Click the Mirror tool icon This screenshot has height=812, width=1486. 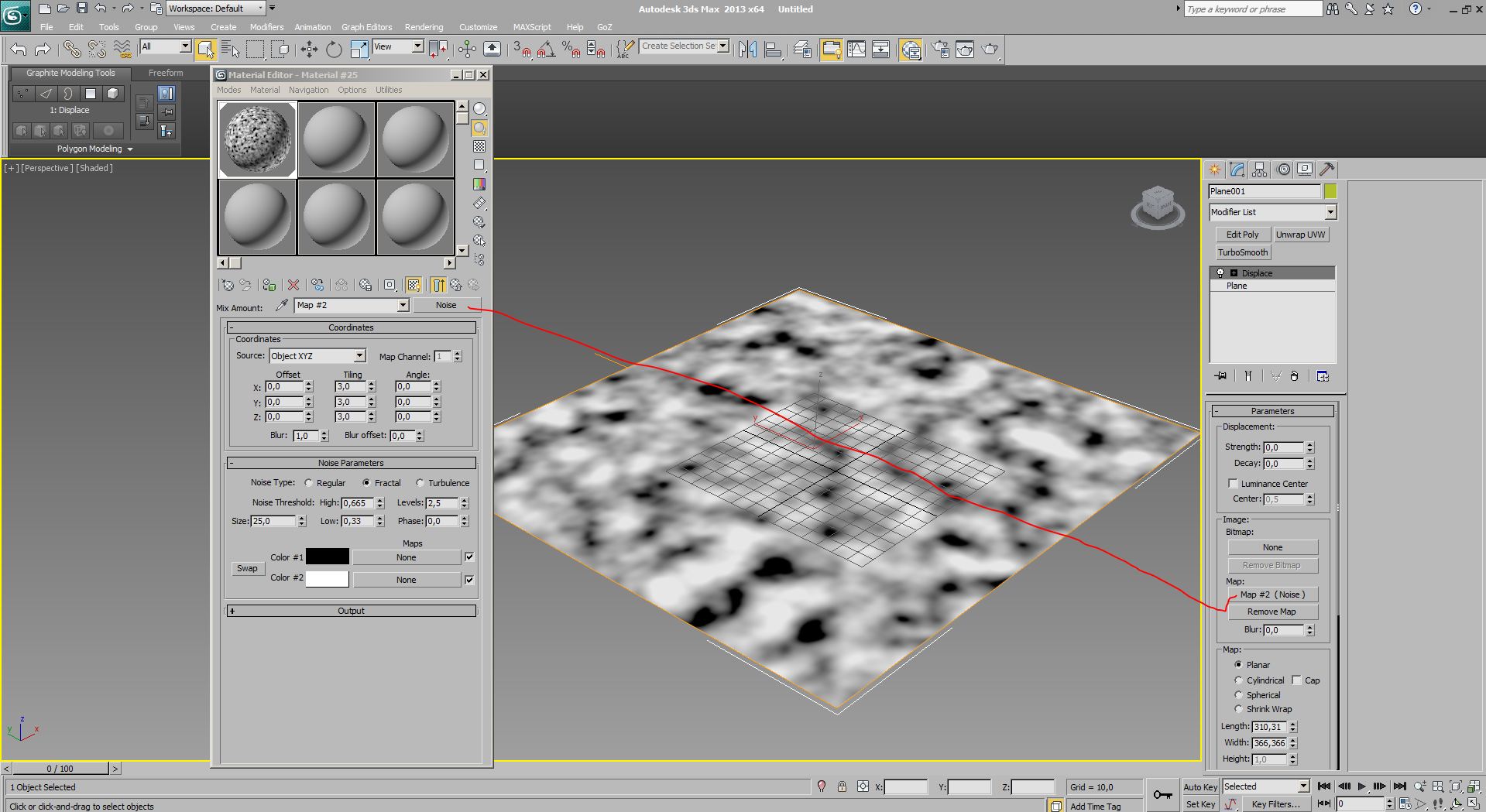tap(747, 50)
